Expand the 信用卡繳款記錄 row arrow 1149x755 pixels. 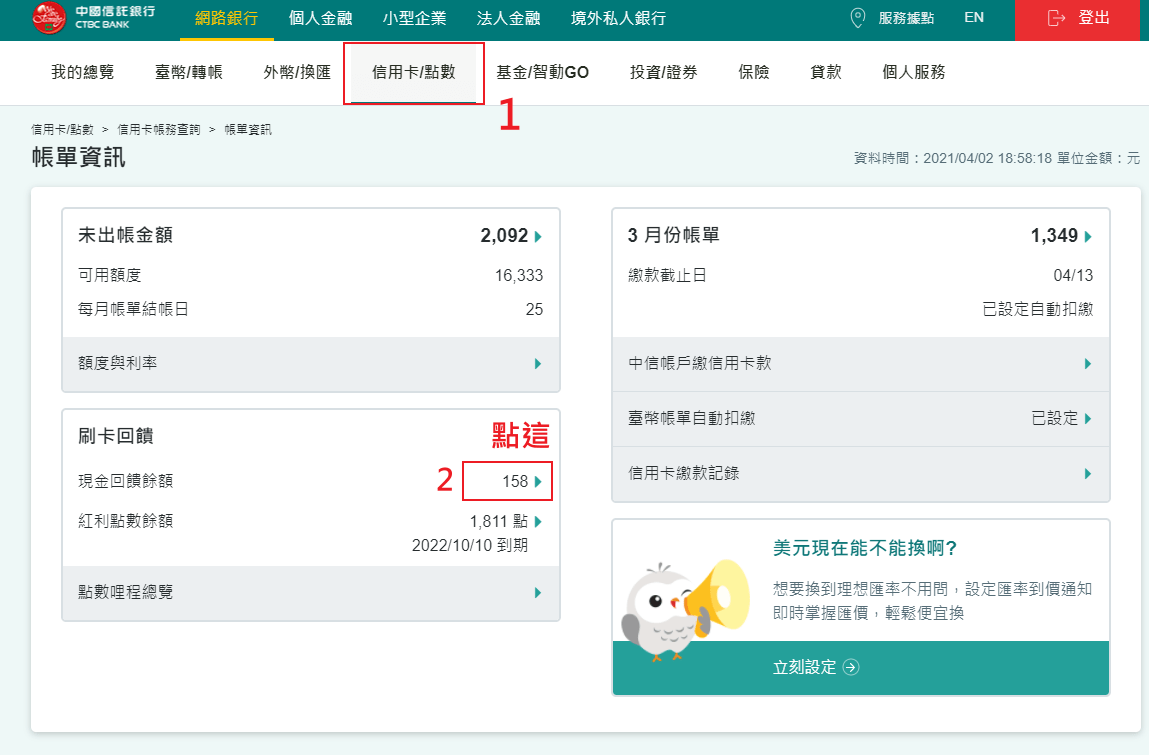click(x=1088, y=474)
